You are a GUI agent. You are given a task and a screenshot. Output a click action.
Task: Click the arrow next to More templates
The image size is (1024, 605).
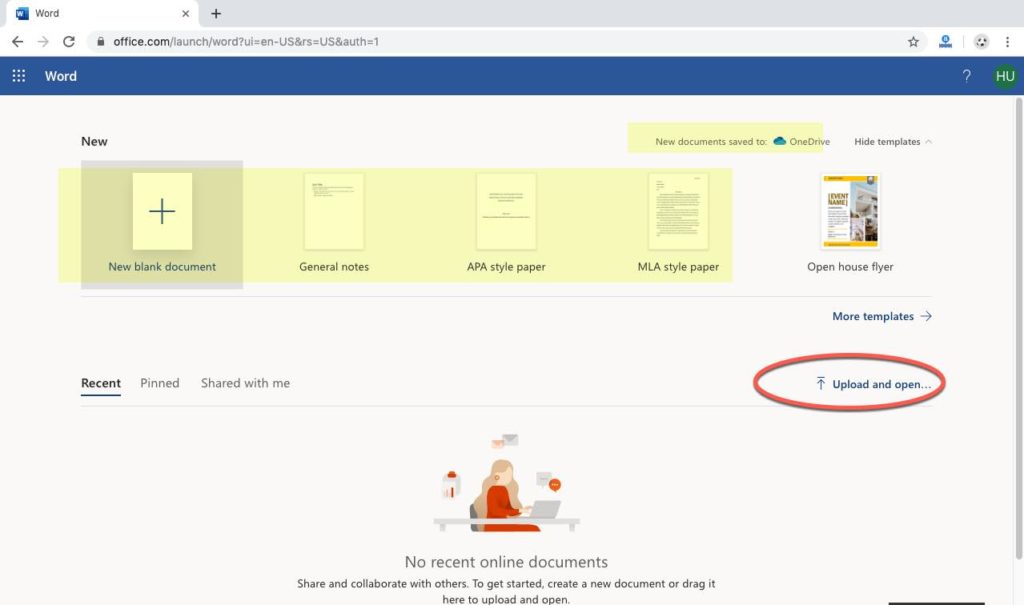(926, 316)
